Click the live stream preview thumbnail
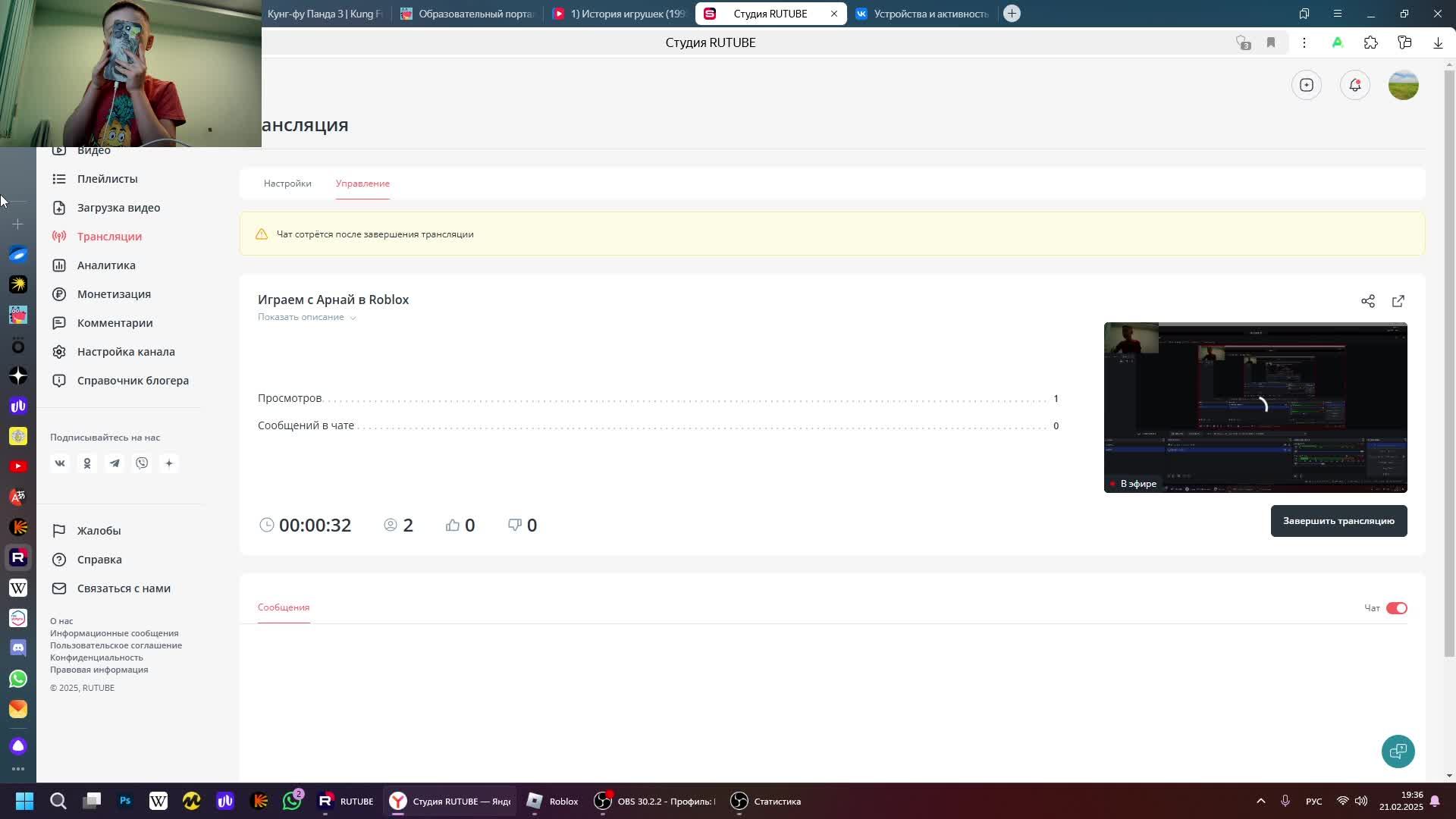The width and height of the screenshot is (1456, 819). [1255, 407]
